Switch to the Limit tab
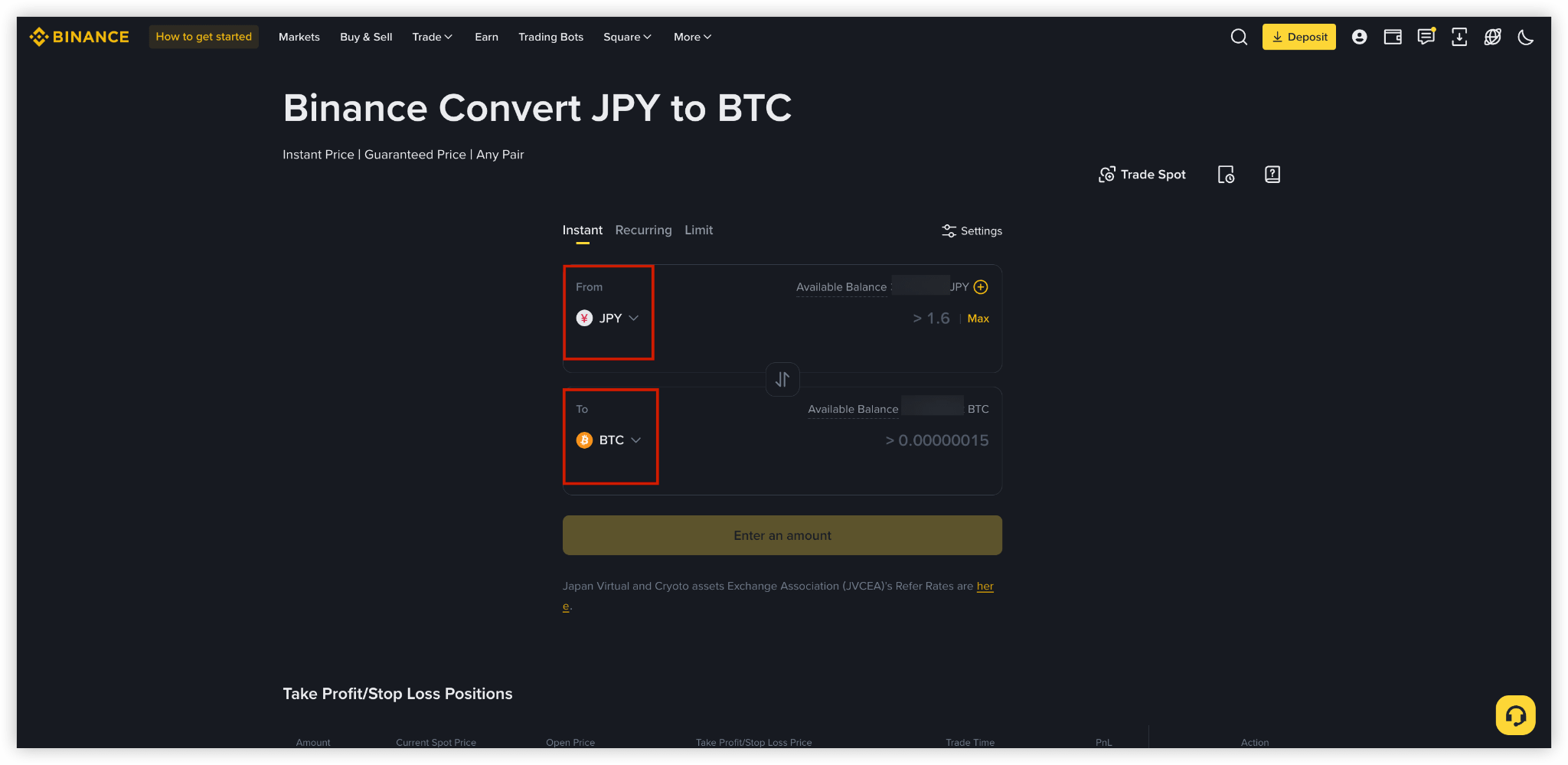 [x=698, y=230]
